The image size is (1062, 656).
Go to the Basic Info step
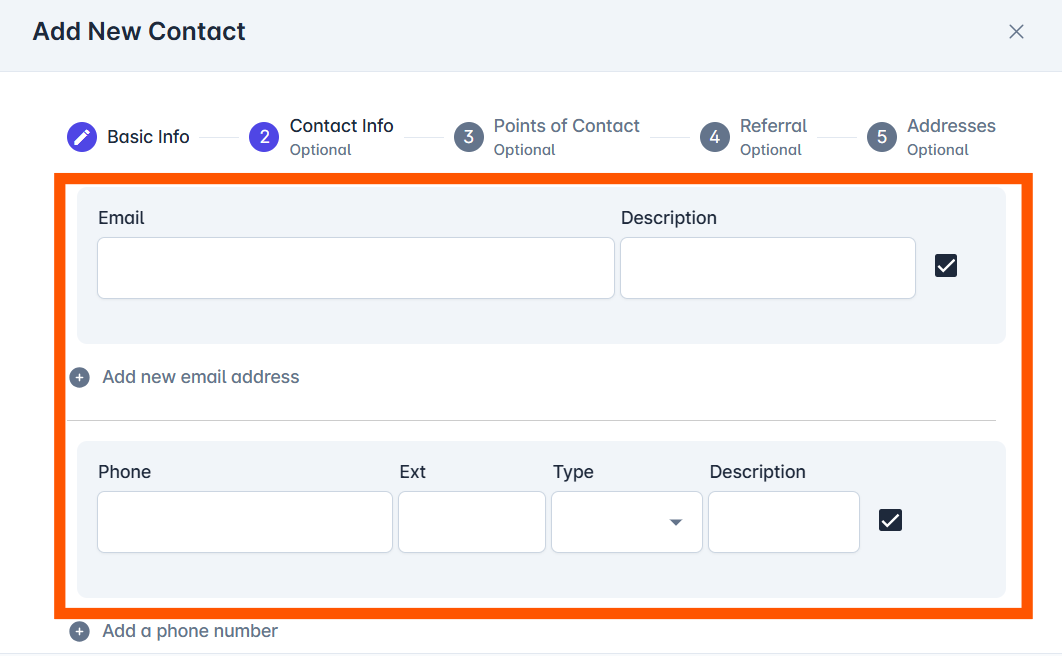[x=148, y=137]
